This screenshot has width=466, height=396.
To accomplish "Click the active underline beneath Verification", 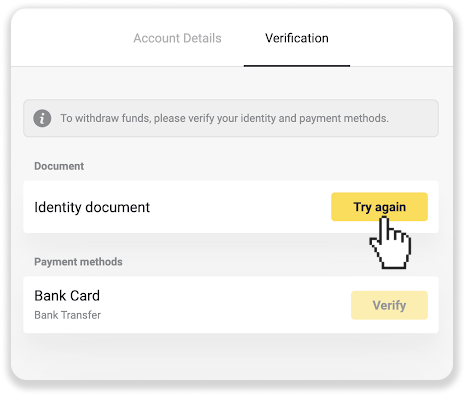I will (297, 66).
